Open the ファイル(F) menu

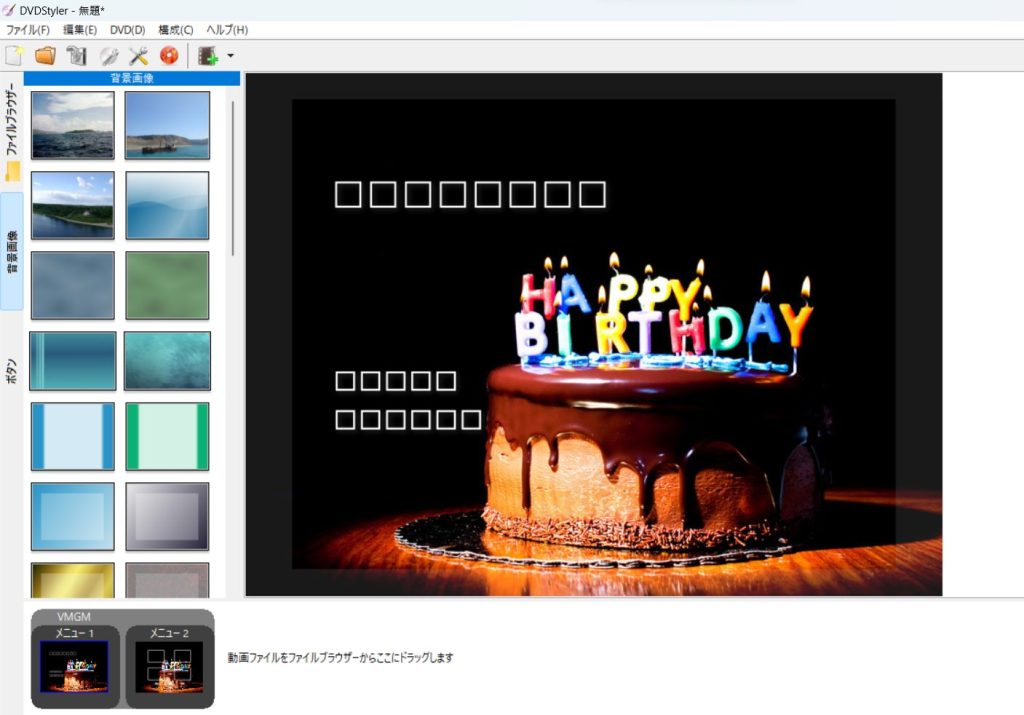point(28,30)
